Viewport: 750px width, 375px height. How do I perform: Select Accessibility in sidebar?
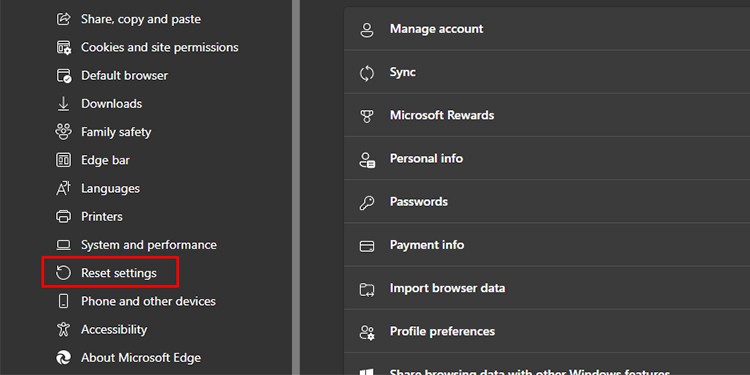pyautogui.click(x=114, y=330)
